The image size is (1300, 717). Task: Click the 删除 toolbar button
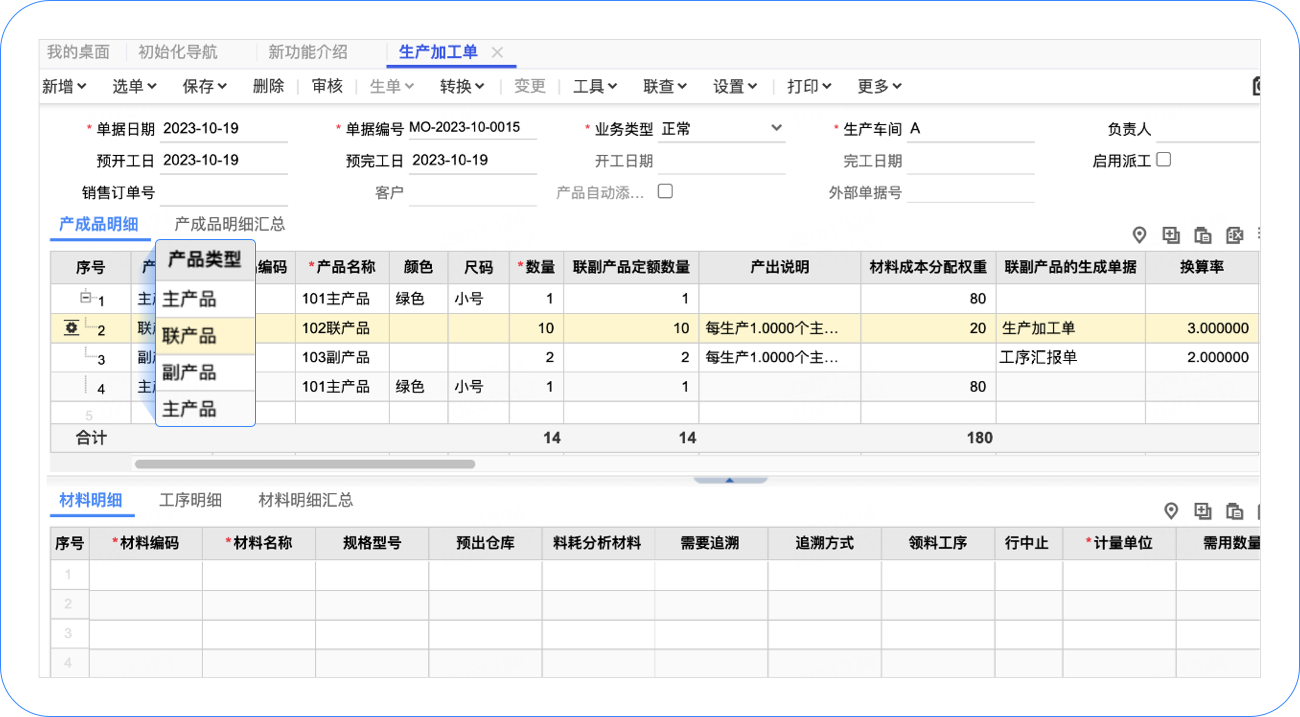(x=268, y=87)
